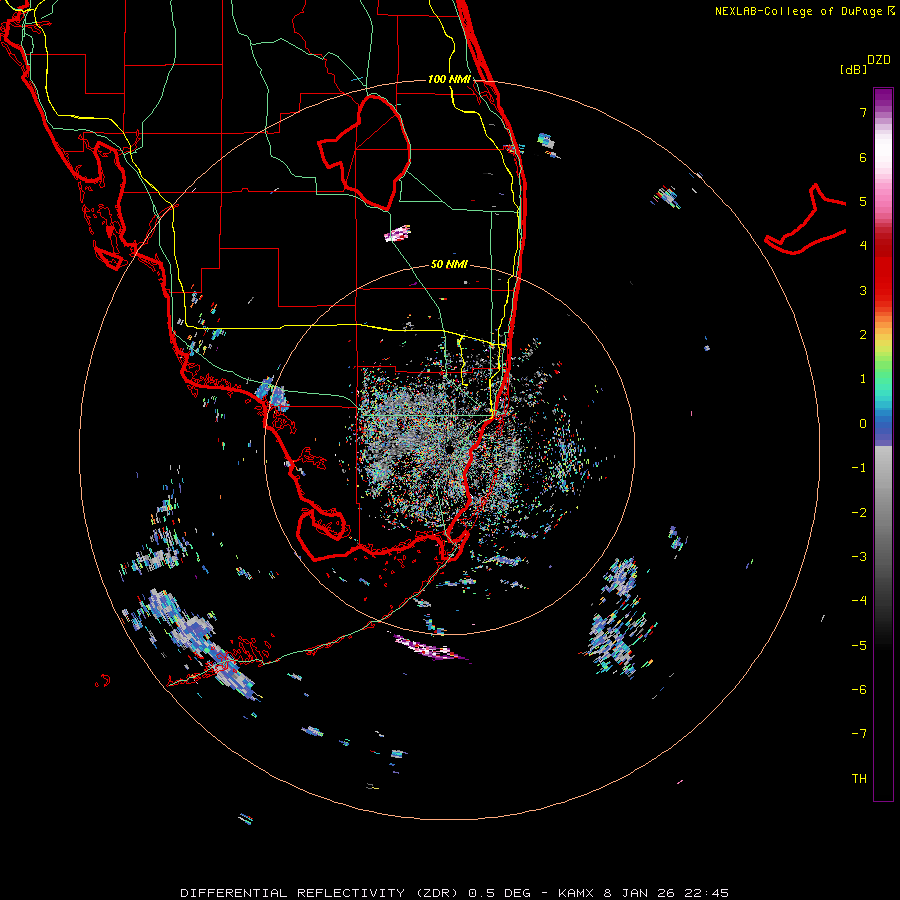Click the -6 dB scale label
This screenshot has height=900, width=900.
[859, 689]
